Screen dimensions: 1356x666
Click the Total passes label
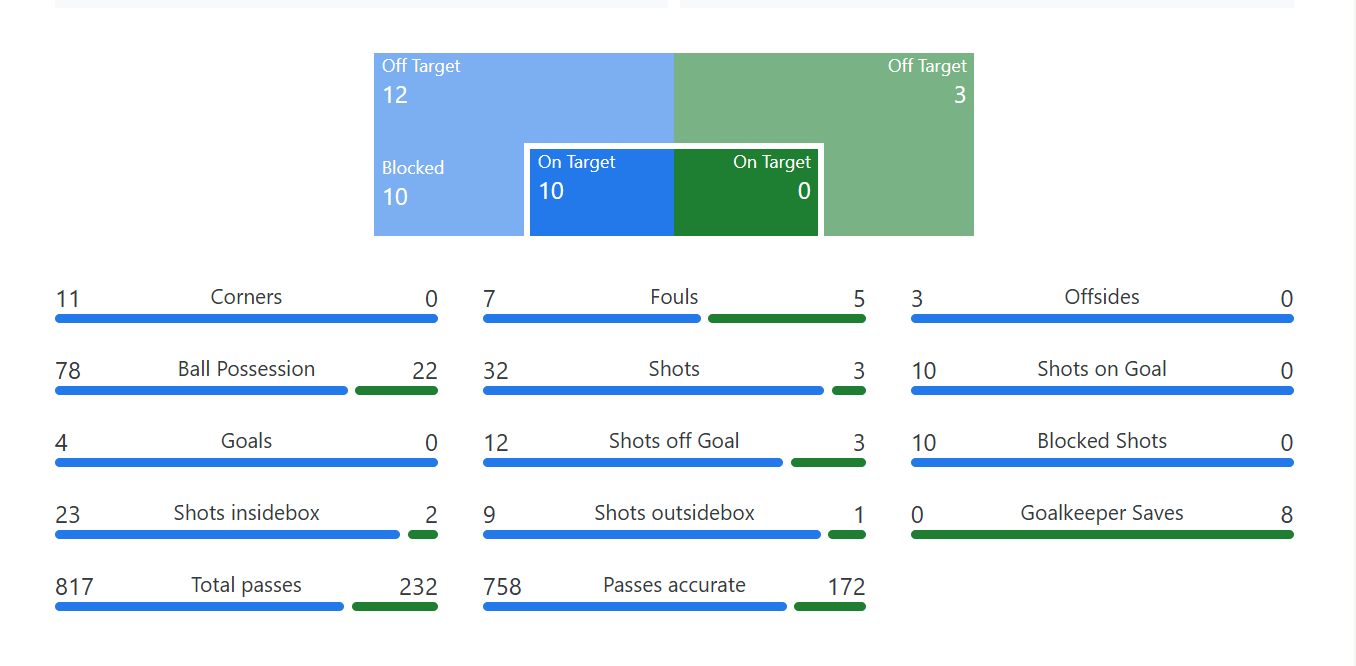click(x=246, y=585)
